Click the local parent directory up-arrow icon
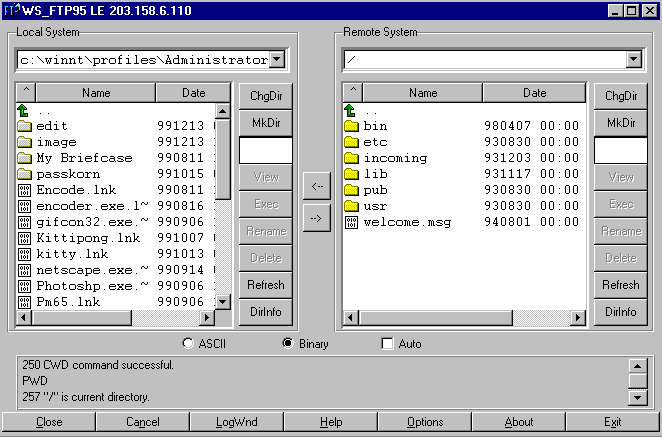Image resolution: width=662 pixels, height=437 pixels. pyautogui.click(x=23, y=111)
